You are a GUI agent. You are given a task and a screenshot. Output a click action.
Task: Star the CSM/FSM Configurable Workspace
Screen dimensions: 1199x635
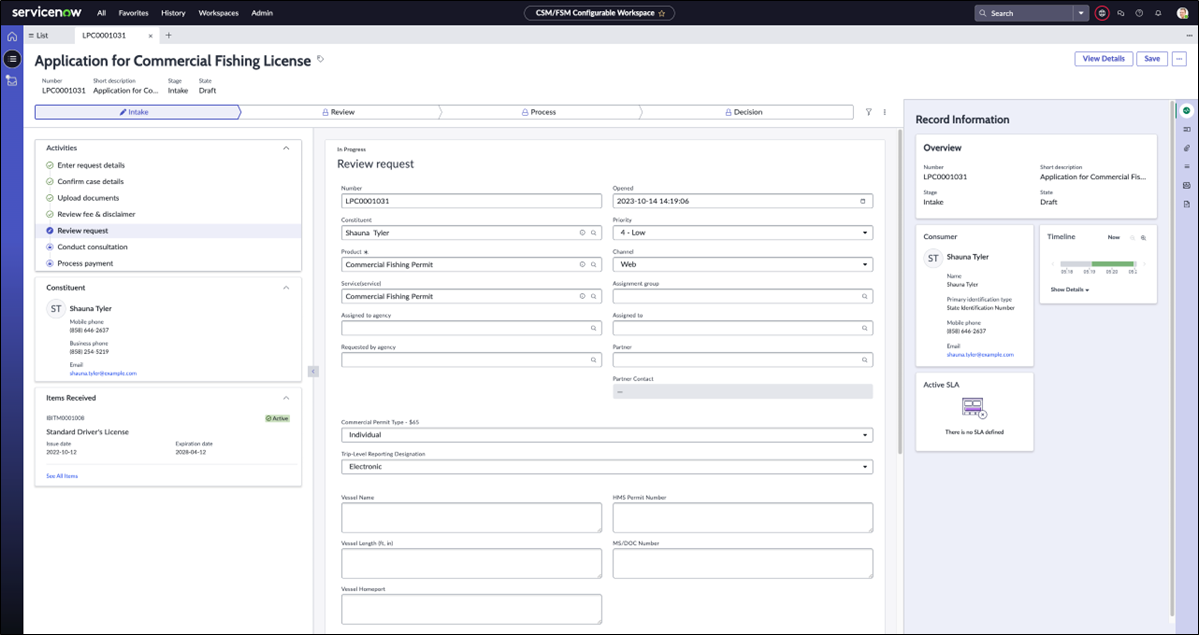coord(661,13)
